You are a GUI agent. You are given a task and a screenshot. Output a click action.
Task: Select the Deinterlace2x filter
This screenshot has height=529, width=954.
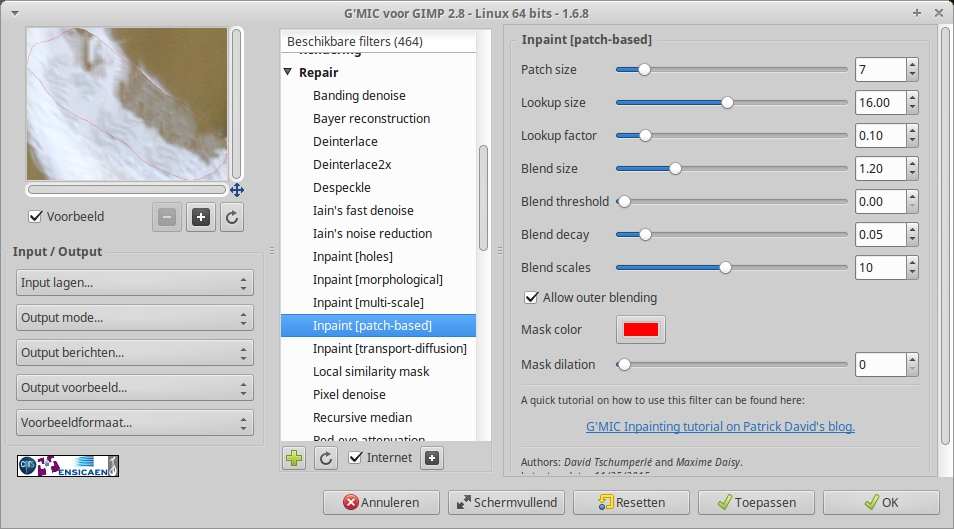tap(352, 164)
